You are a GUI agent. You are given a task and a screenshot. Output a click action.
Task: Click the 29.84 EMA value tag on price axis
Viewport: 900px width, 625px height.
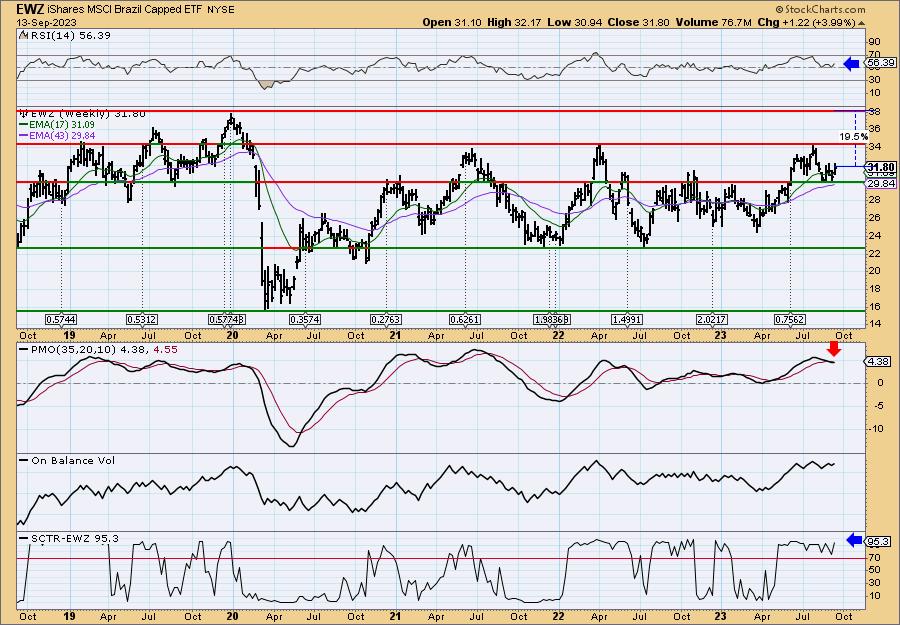880,184
